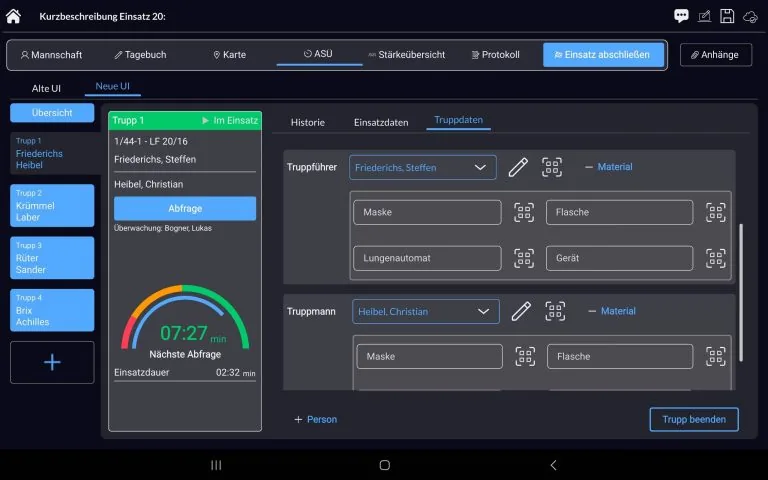This screenshot has height=480, width=768.
Task: Scan QR code next to Truppmann dropdown
Action: (555, 311)
